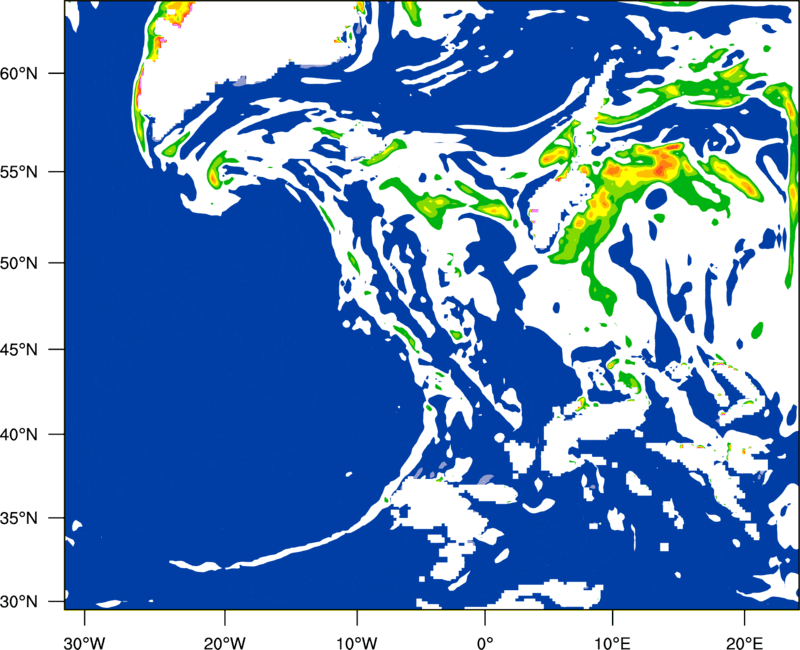The image size is (800, 650).
Task: Click the 10°E longitude label
Action: (612, 643)
